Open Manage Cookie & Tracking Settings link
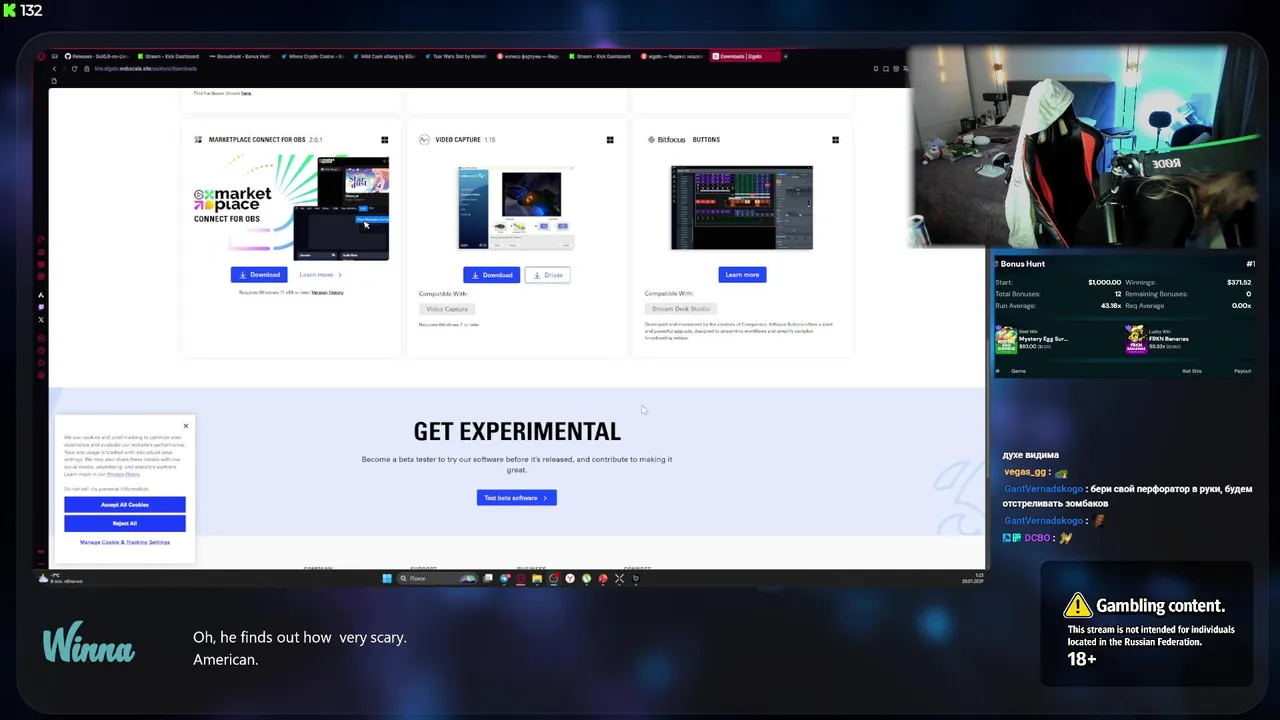The width and height of the screenshot is (1280, 720). point(125,542)
